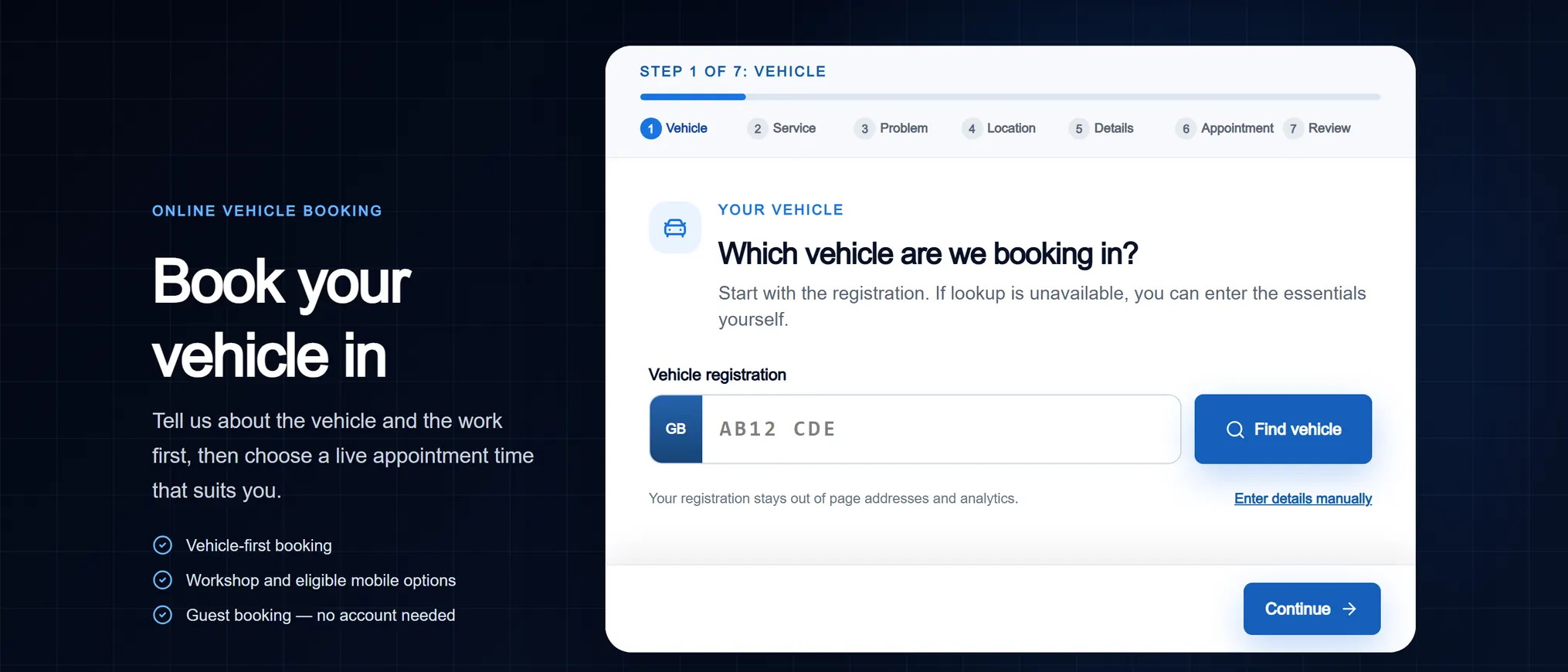The width and height of the screenshot is (1568, 672).
Task: Go to step 4 Location
Action: pyautogui.click(x=998, y=128)
